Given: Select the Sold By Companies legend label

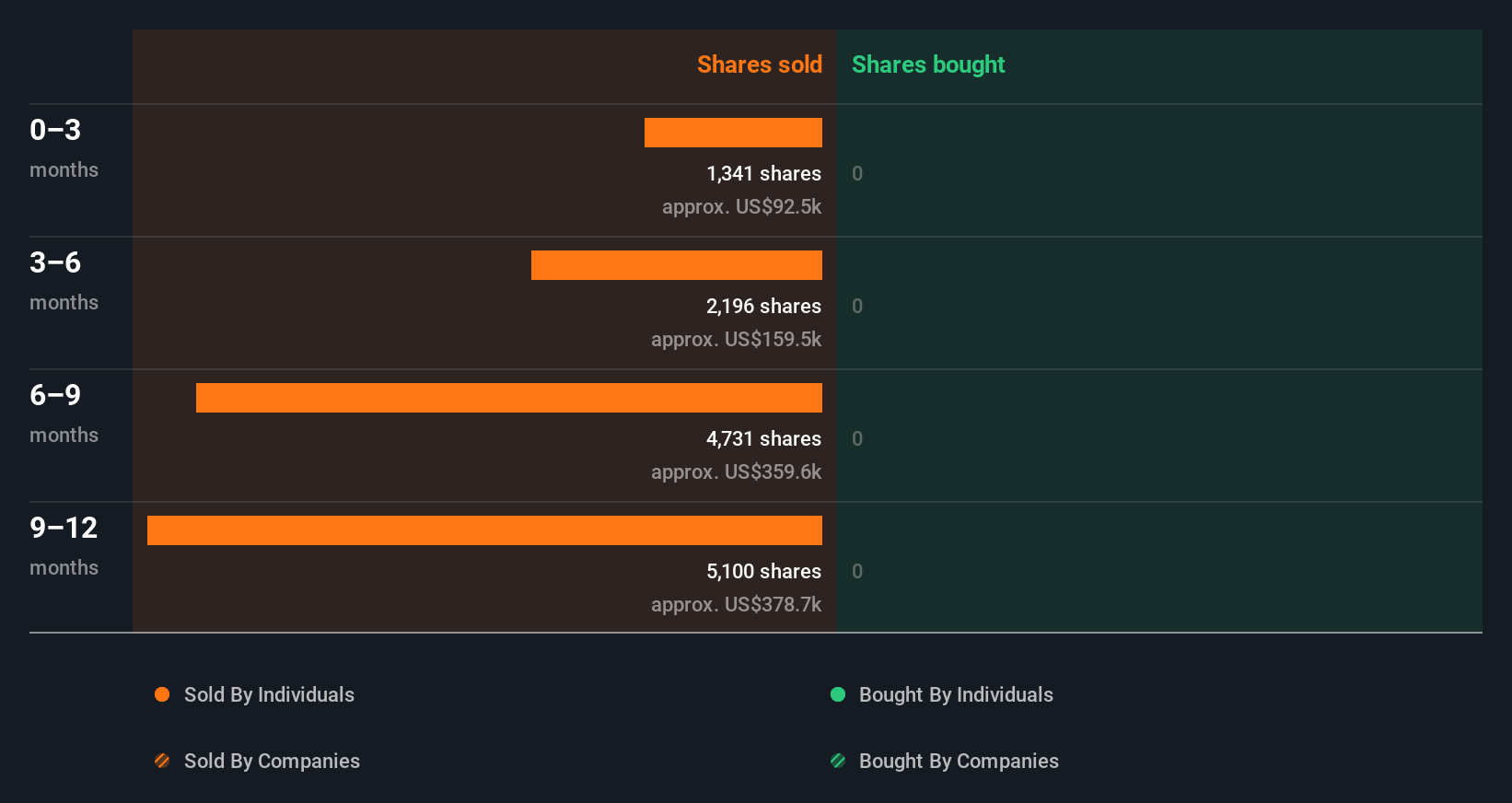Looking at the screenshot, I should [x=272, y=761].
